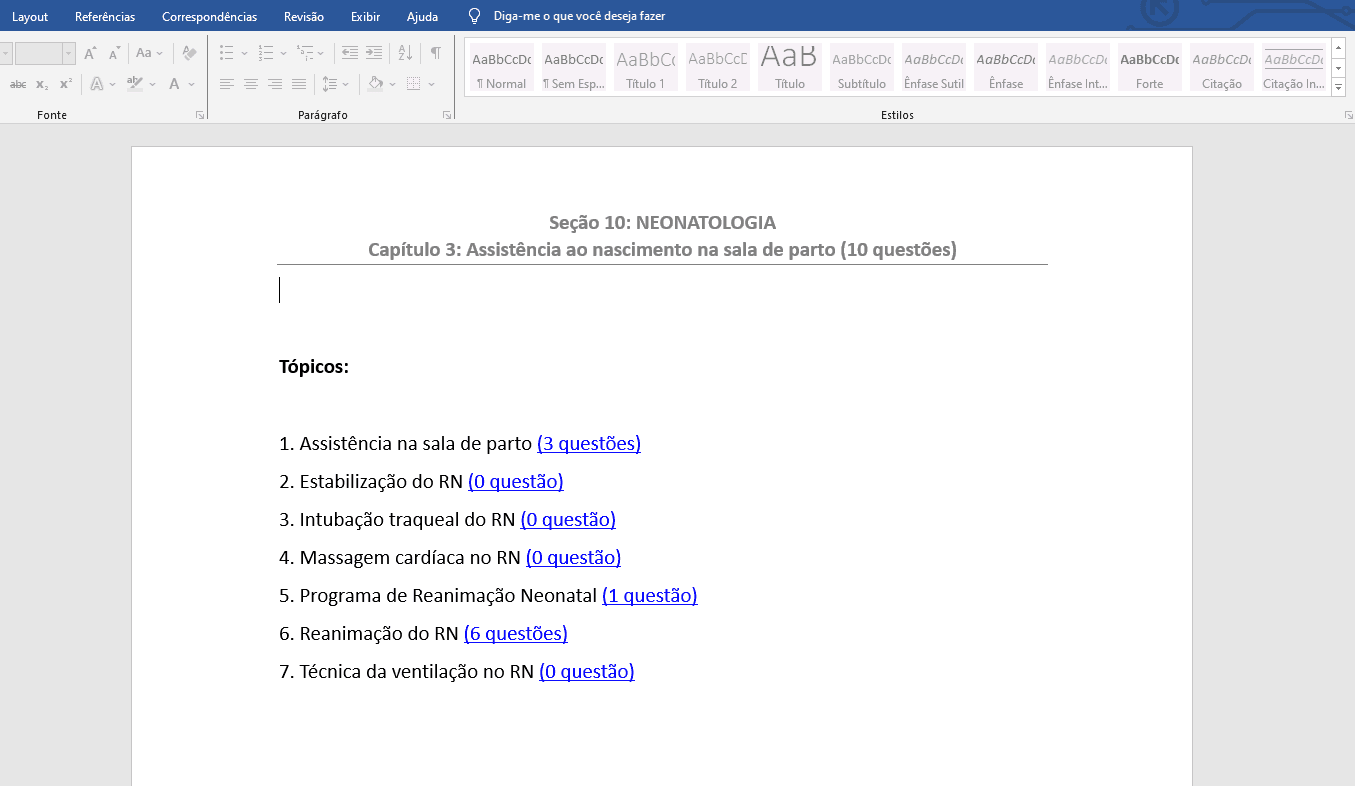Open the Estilos pane launcher
The width and height of the screenshot is (1355, 786).
point(1348,116)
